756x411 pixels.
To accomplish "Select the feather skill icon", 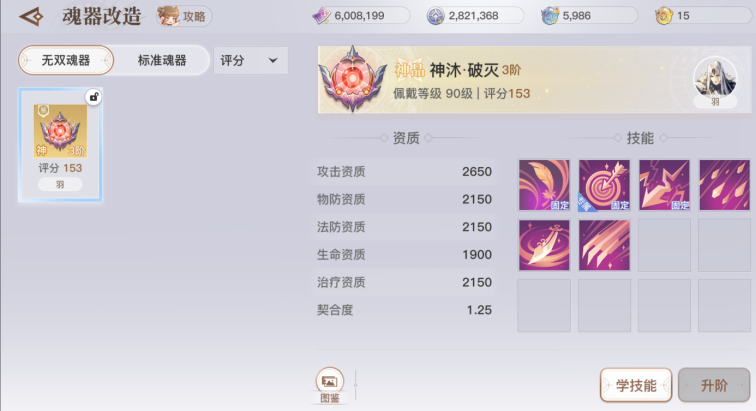I will 544,185.
